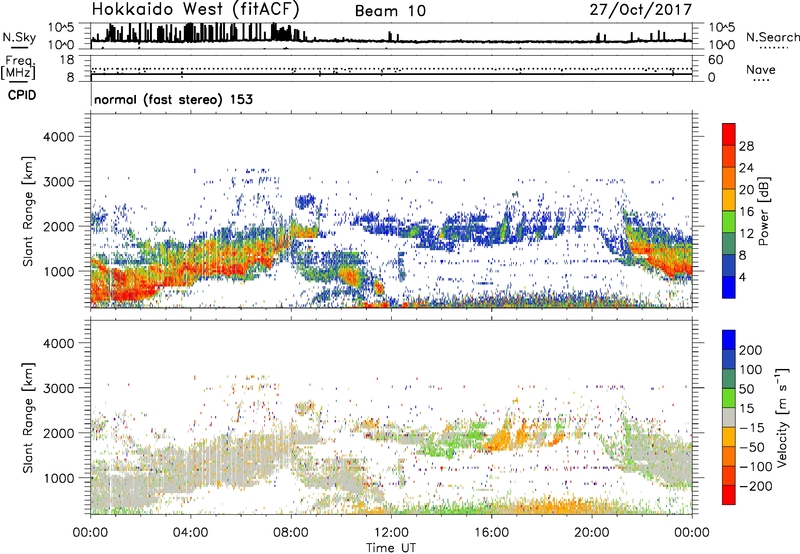The width and height of the screenshot is (800, 554).
Task: Click the '28' power colorbar value
Action: click(x=746, y=146)
